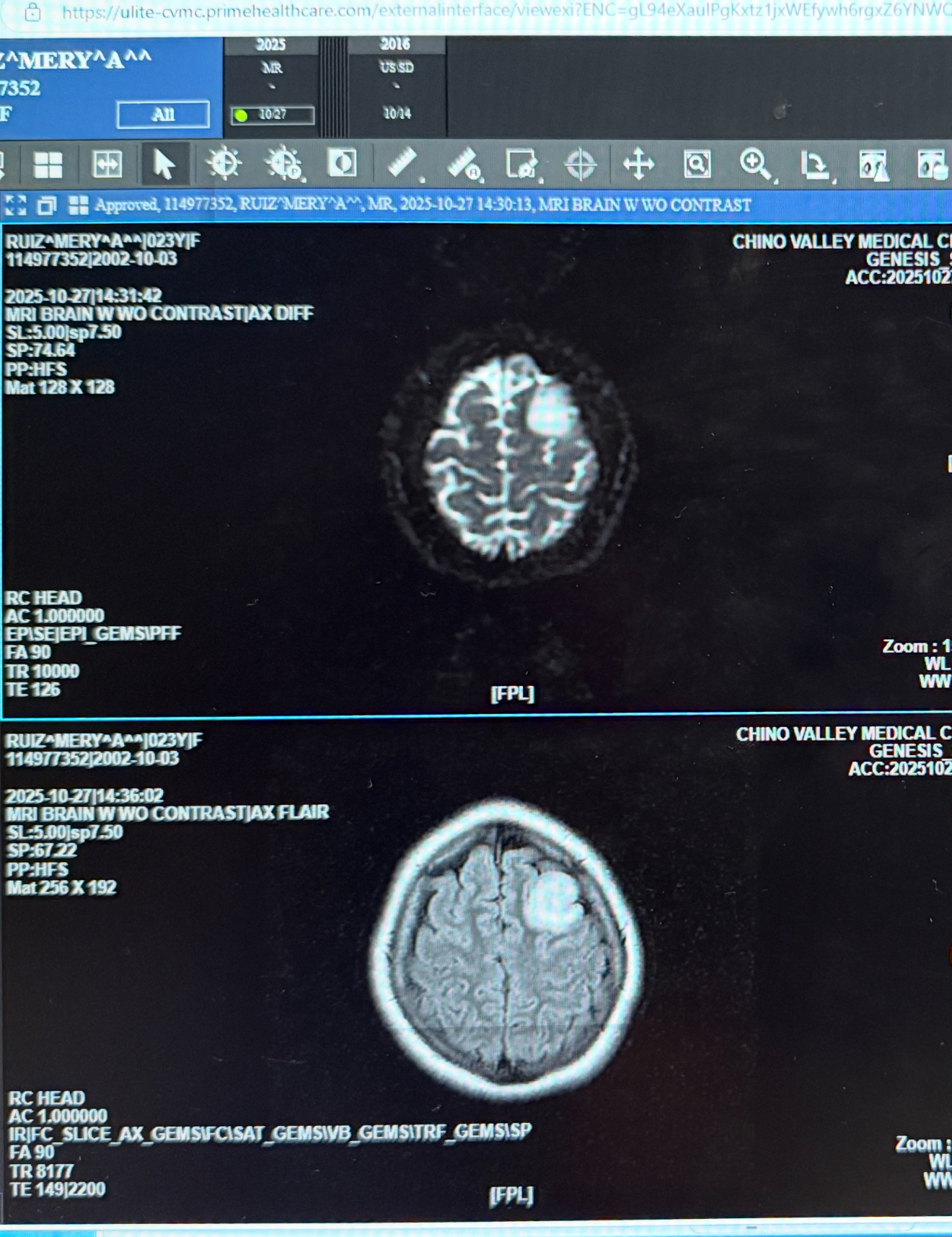The height and width of the screenshot is (1237, 952).
Task: Open the viewport layout grid tool
Action: 48,165
